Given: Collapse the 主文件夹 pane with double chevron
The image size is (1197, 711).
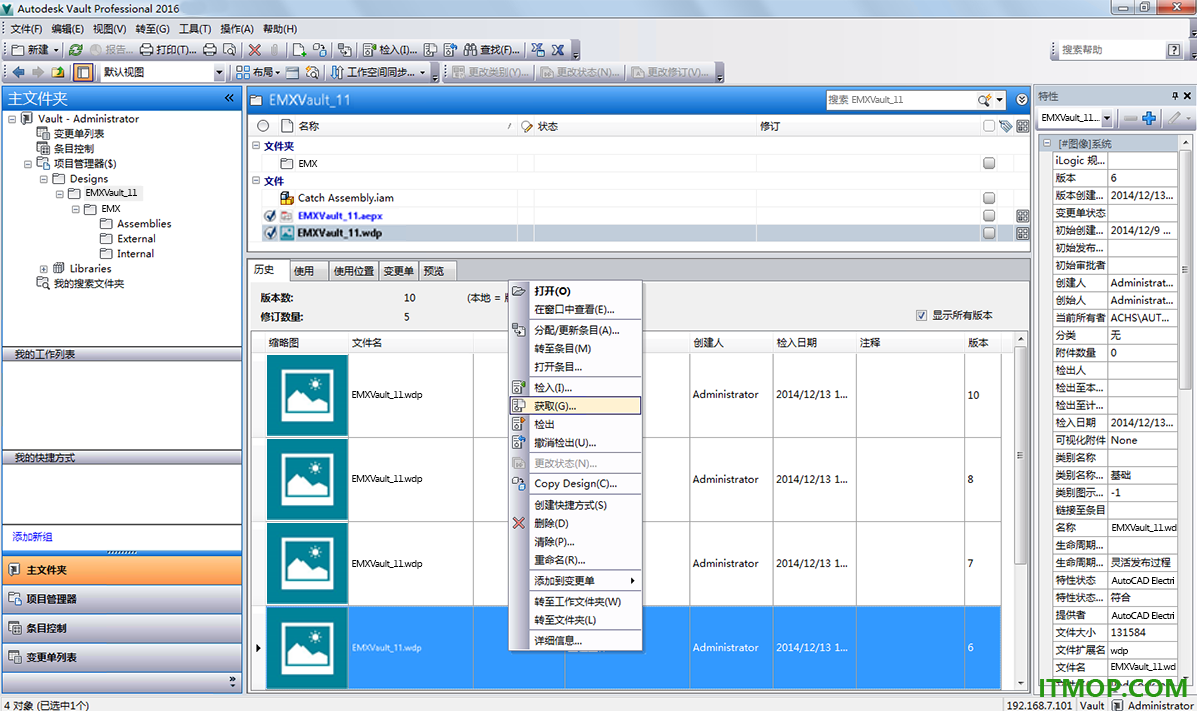Looking at the screenshot, I should [x=229, y=98].
